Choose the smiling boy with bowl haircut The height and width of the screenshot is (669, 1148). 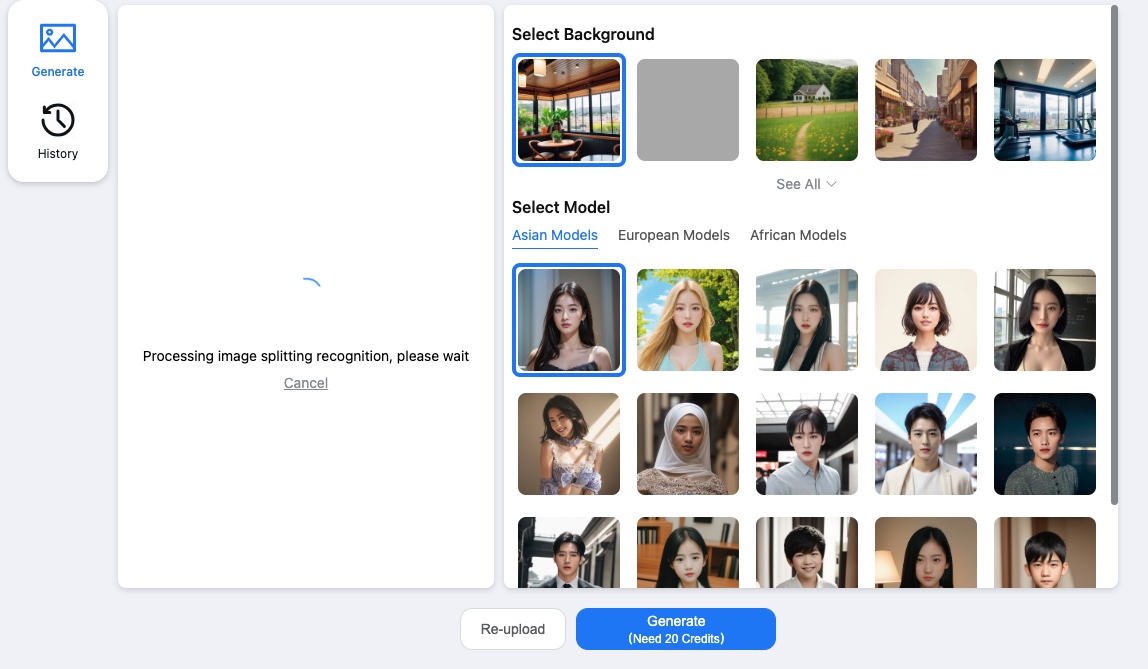click(807, 553)
